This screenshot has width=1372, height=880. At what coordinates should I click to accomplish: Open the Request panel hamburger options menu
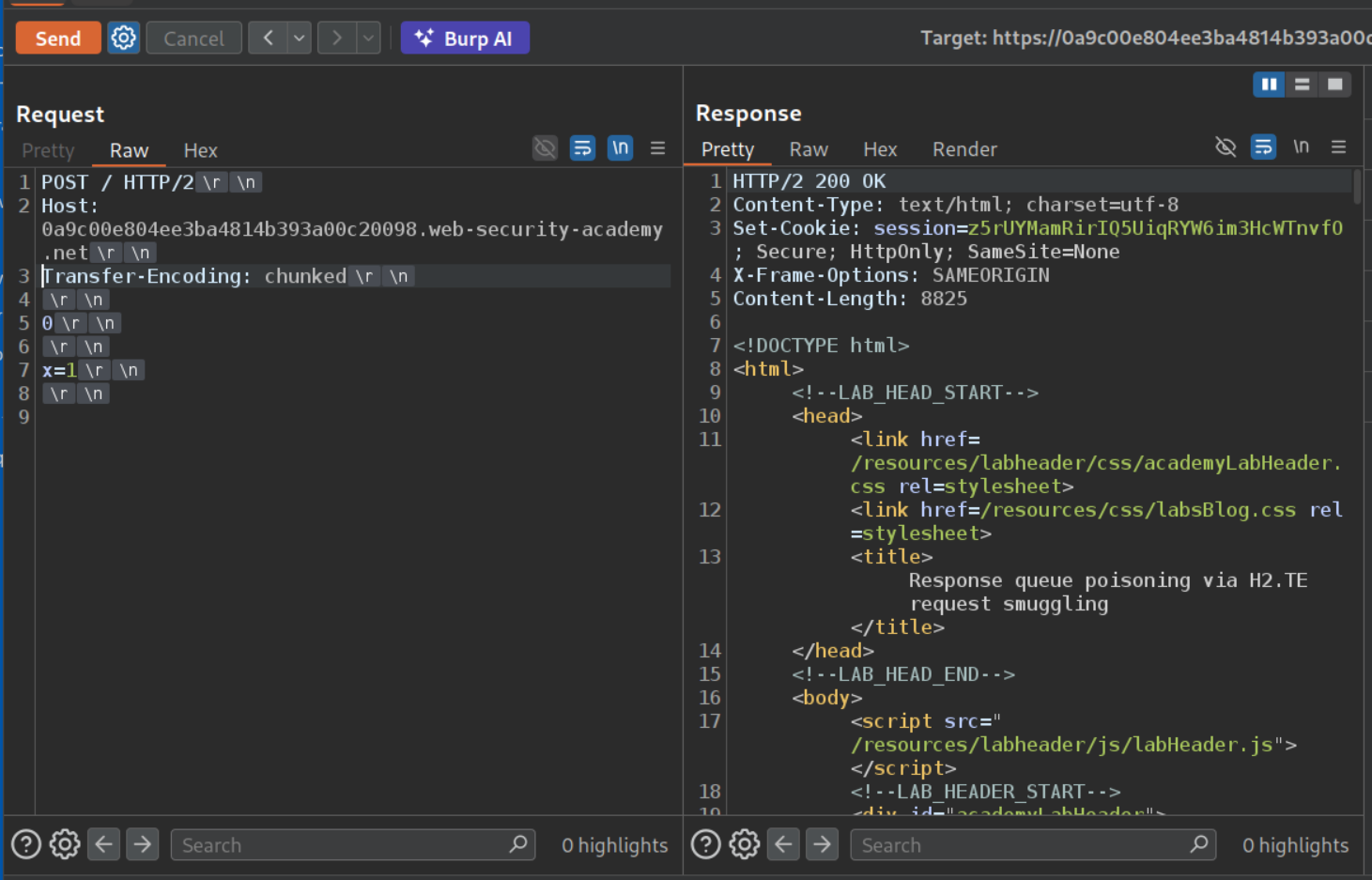point(657,148)
